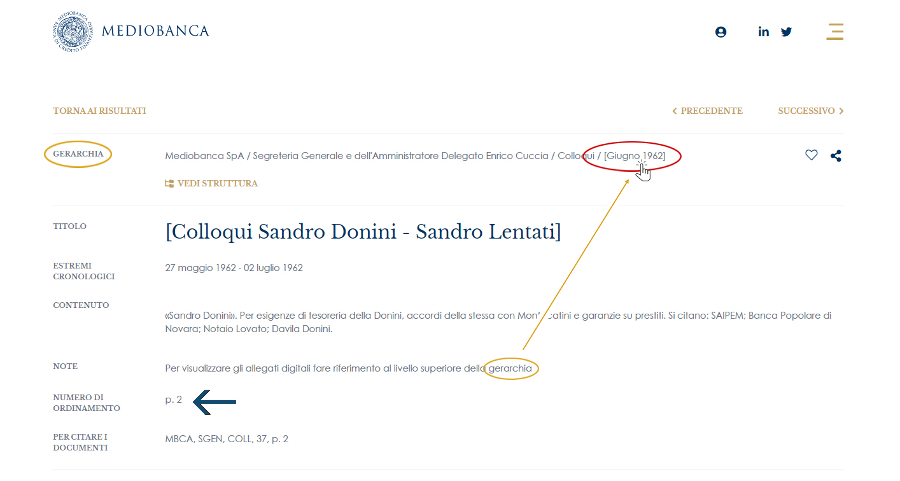900x481 pixels.
Task: Click content text starting «Sandro Donini»
Action: 498,322
